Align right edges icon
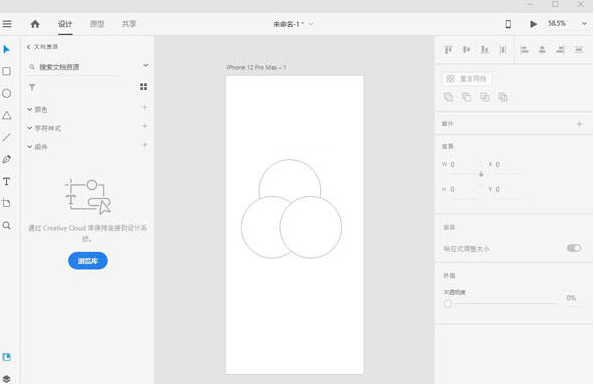595x384 pixels. pyautogui.click(x=560, y=49)
